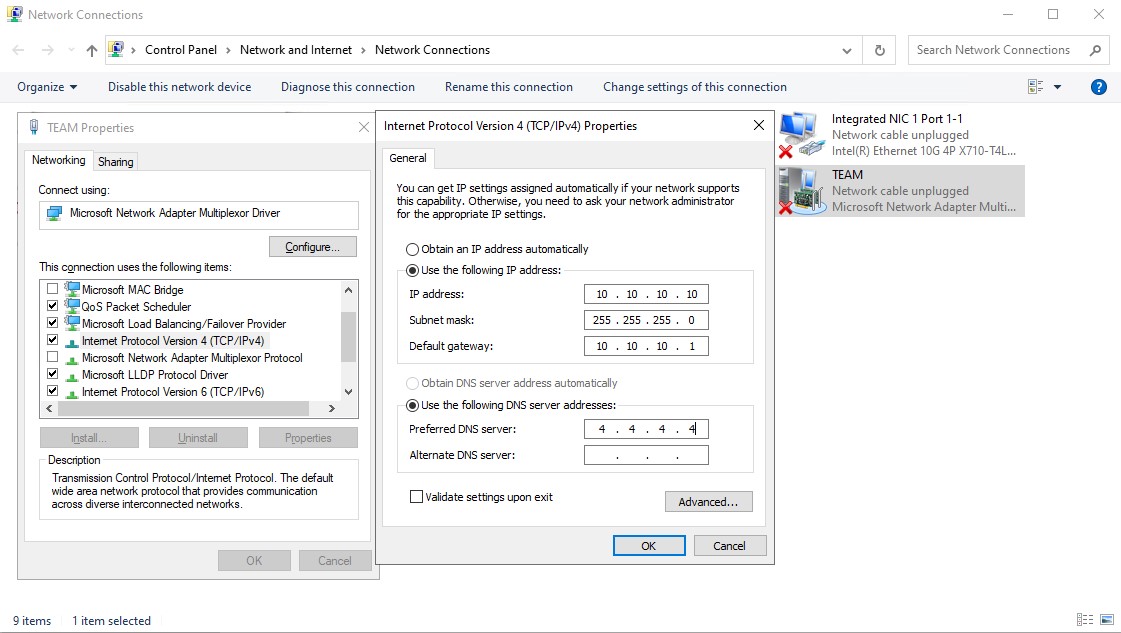Click the address bar refresh icon
Screen dimensions: 1121x633
click(878, 49)
